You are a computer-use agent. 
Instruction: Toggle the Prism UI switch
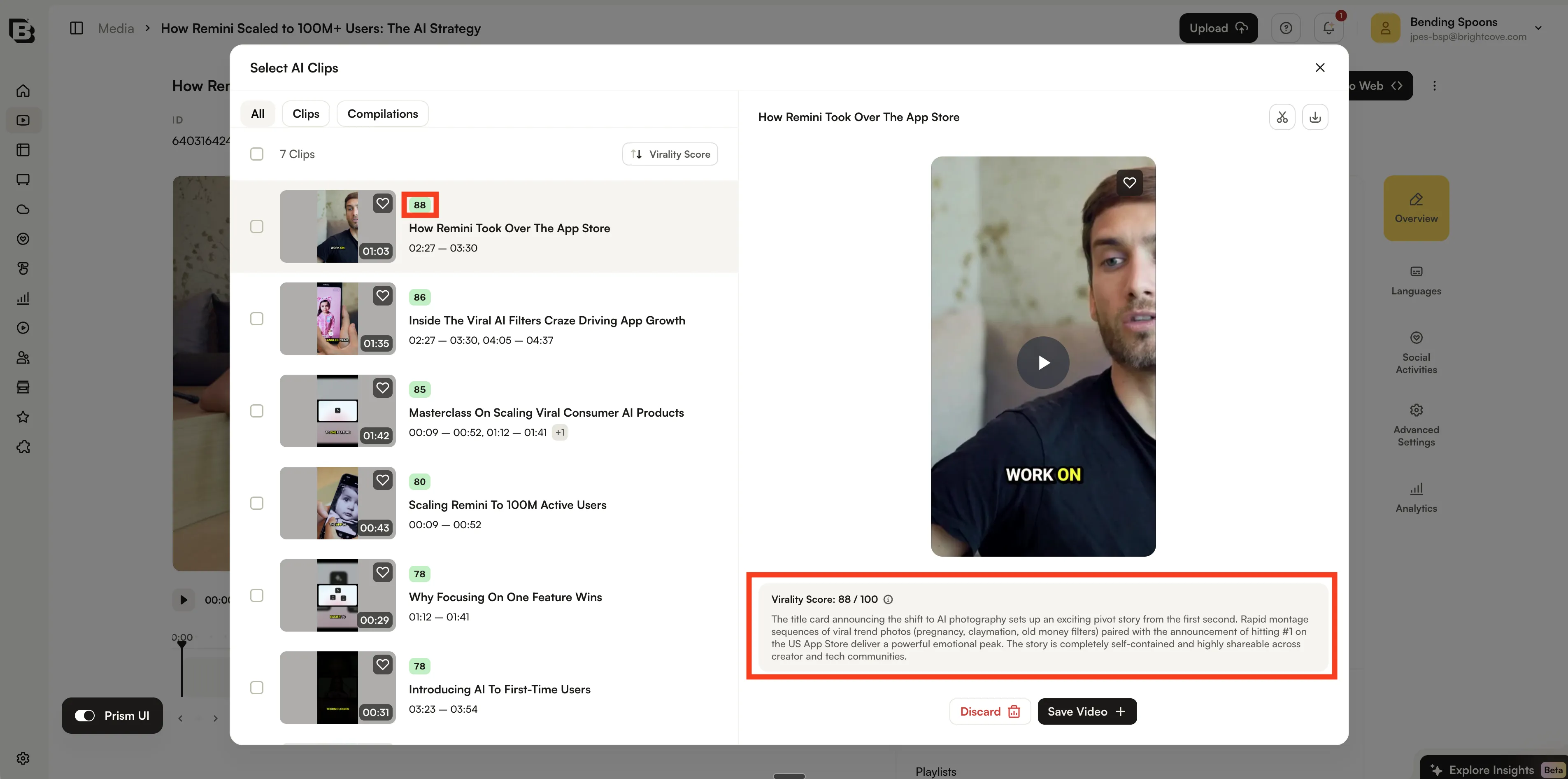[x=85, y=716]
